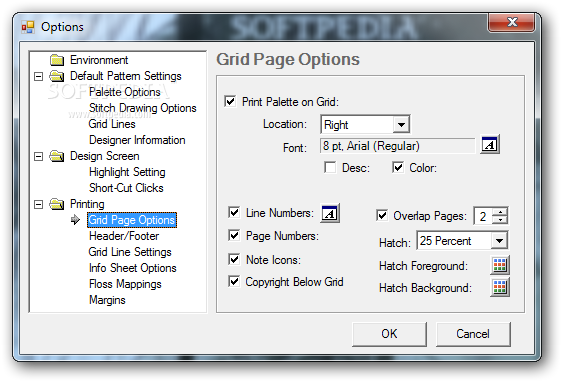Viewport: 562px width, 382px height.
Task: Collapse the Default Pattern Settings node
Action: click(38, 76)
